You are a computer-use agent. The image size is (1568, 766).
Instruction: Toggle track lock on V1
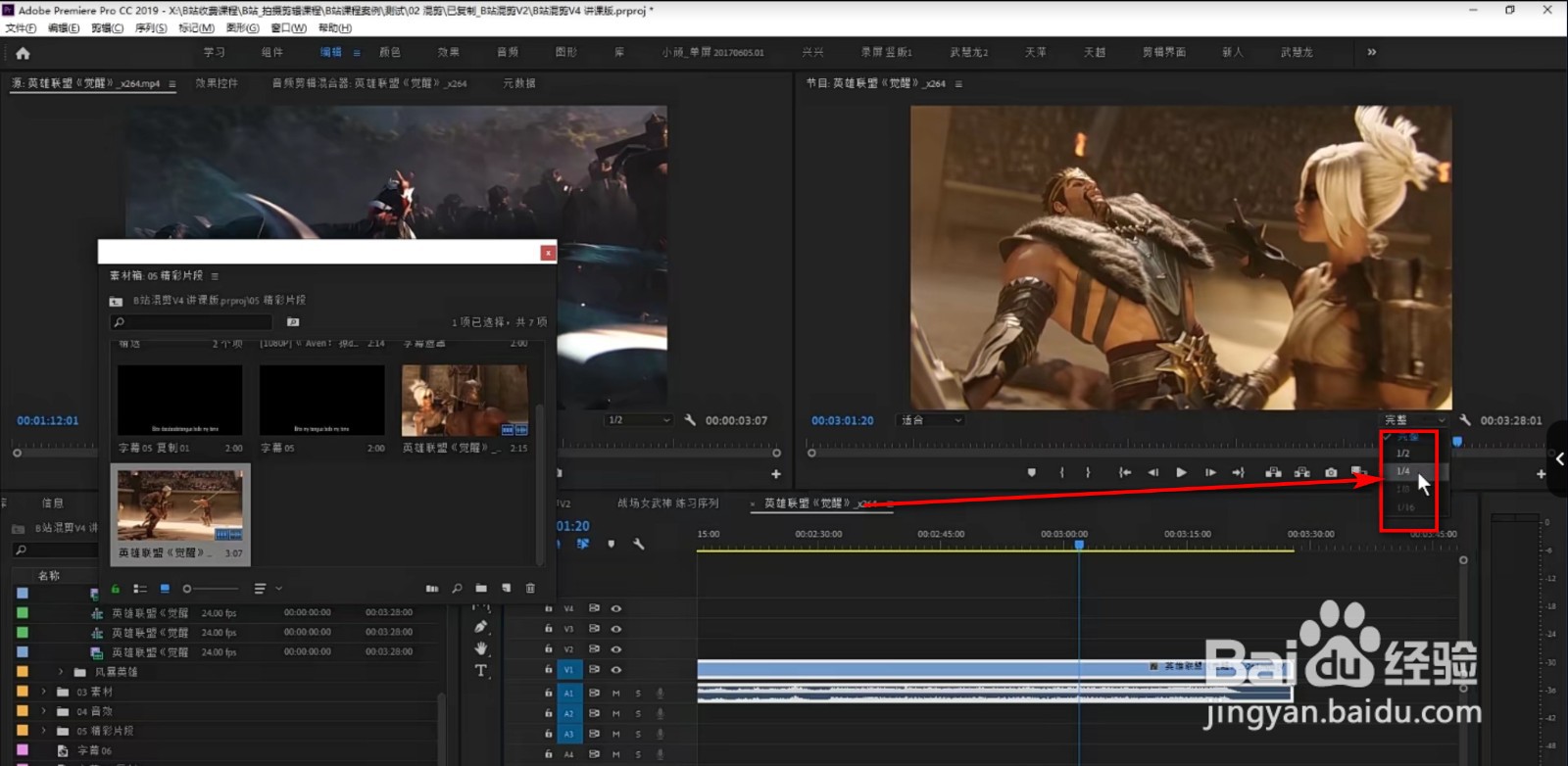[548, 670]
